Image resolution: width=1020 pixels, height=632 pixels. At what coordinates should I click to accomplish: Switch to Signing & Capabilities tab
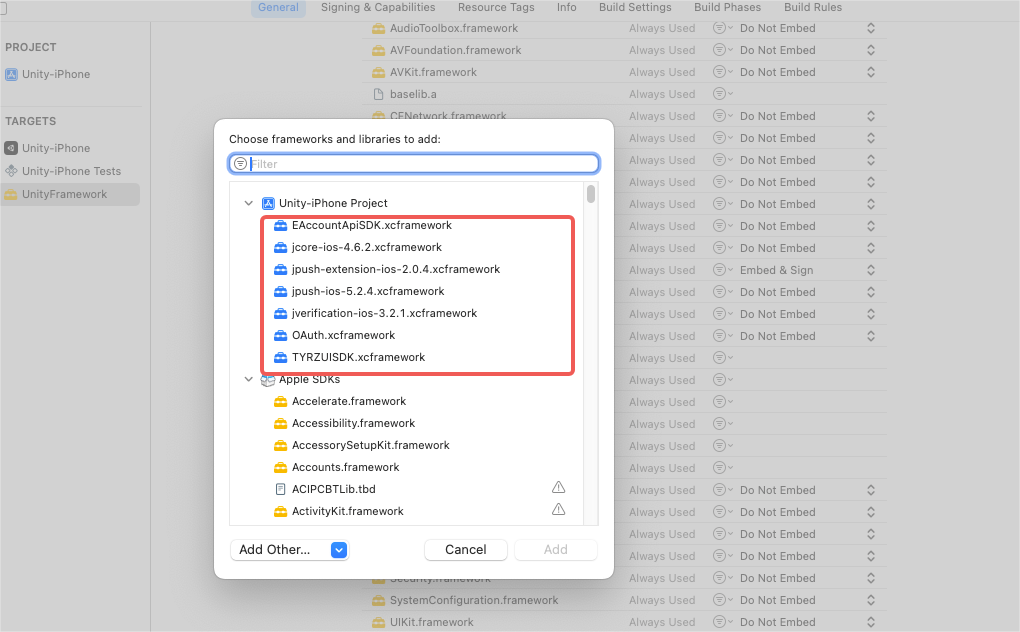coord(378,8)
